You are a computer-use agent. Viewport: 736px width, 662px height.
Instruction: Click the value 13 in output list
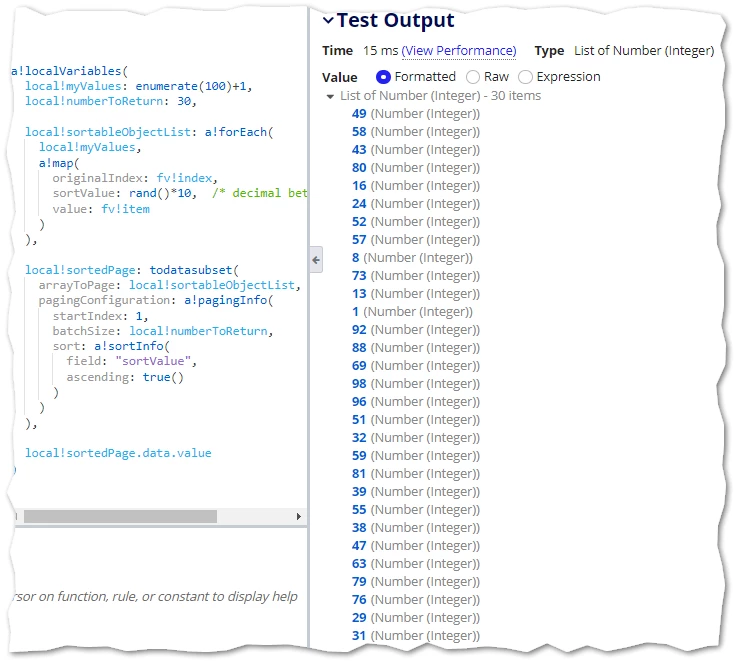pyautogui.click(x=359, y=293)
